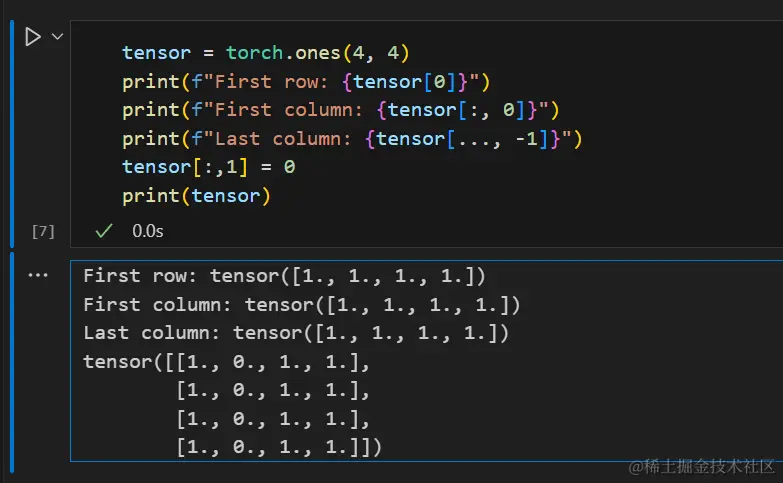Click the 0.0s execution time
Image resolution: width=783 pixels, height=483 pixels.
148,231
